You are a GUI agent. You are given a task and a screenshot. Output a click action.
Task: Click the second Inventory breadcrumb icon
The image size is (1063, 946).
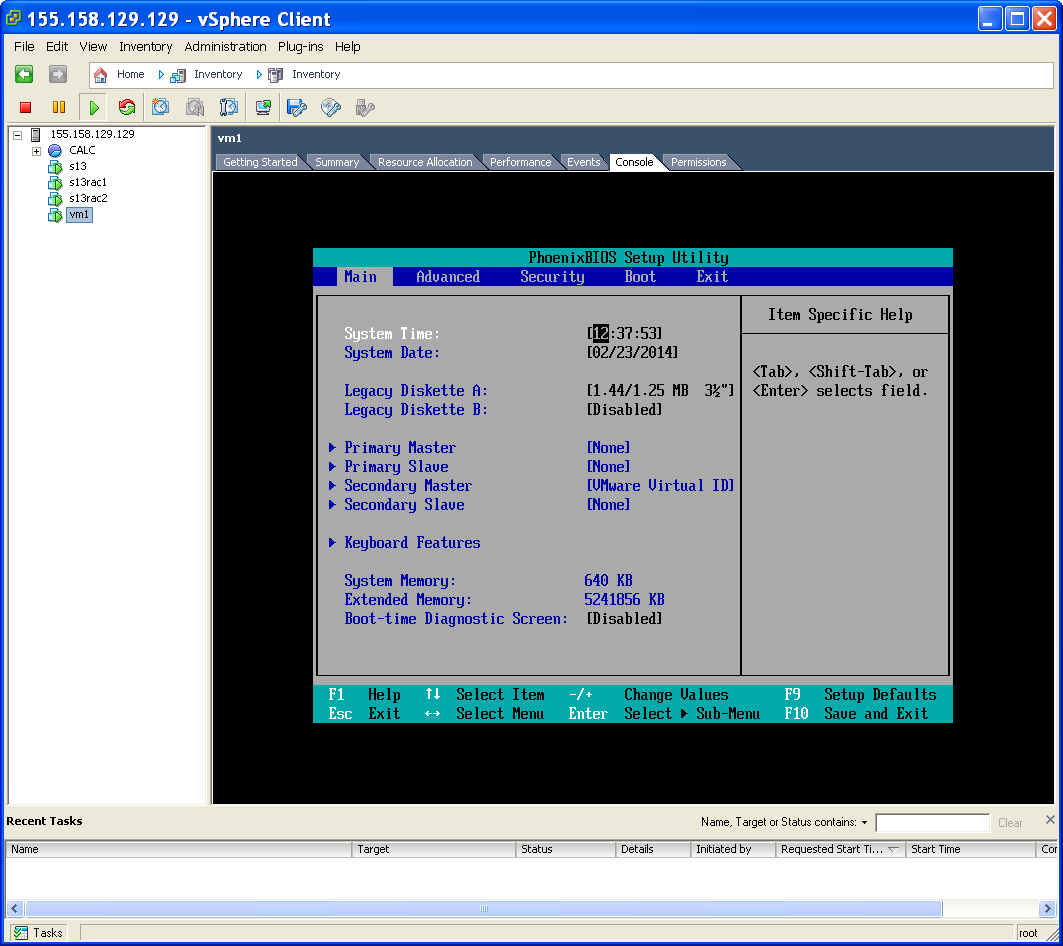pyautogui.click(x=275, y=75)
